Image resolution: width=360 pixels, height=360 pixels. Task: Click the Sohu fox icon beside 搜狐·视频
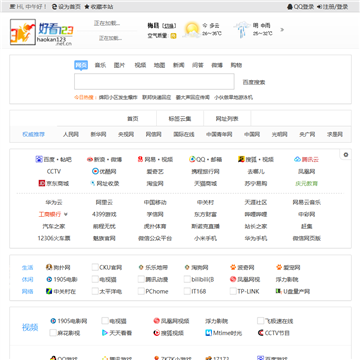click(241, 159)
